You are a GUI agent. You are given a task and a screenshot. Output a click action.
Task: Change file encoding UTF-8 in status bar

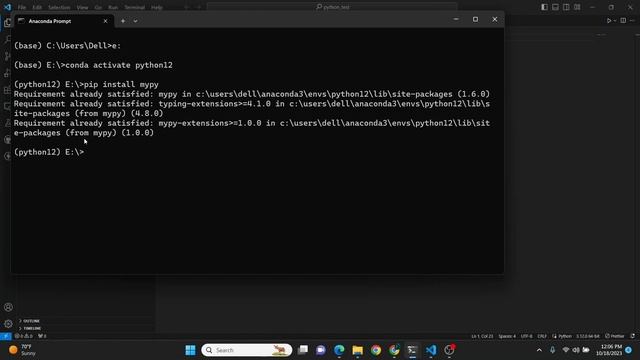tap(526, 336)
